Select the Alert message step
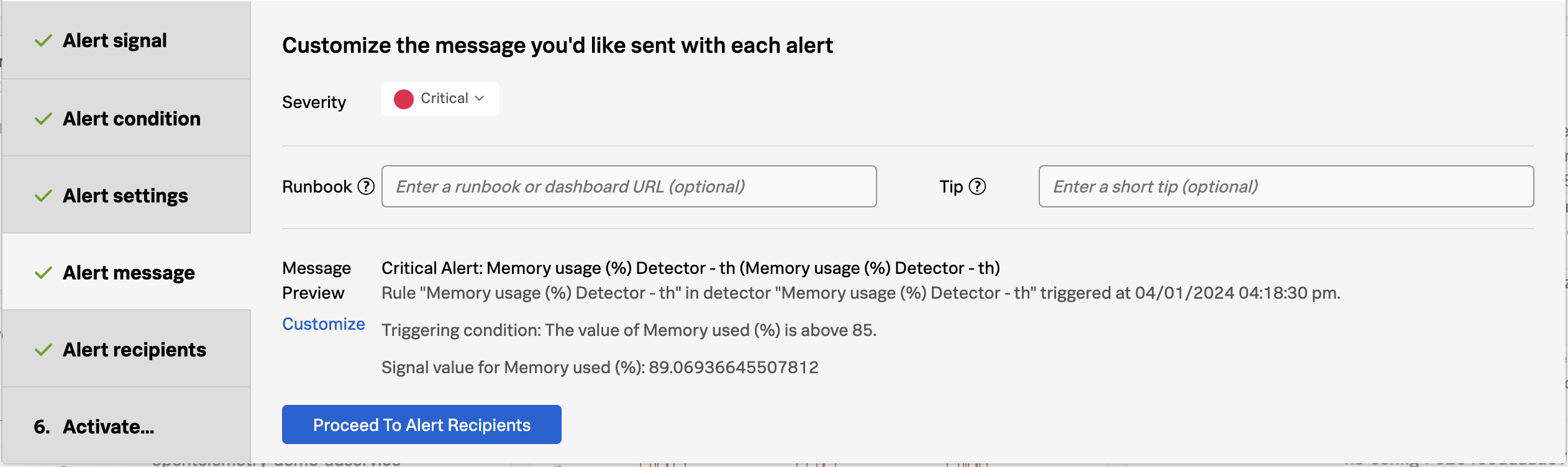This screenshot has width=1568, height=467. (x=129, y=273)
